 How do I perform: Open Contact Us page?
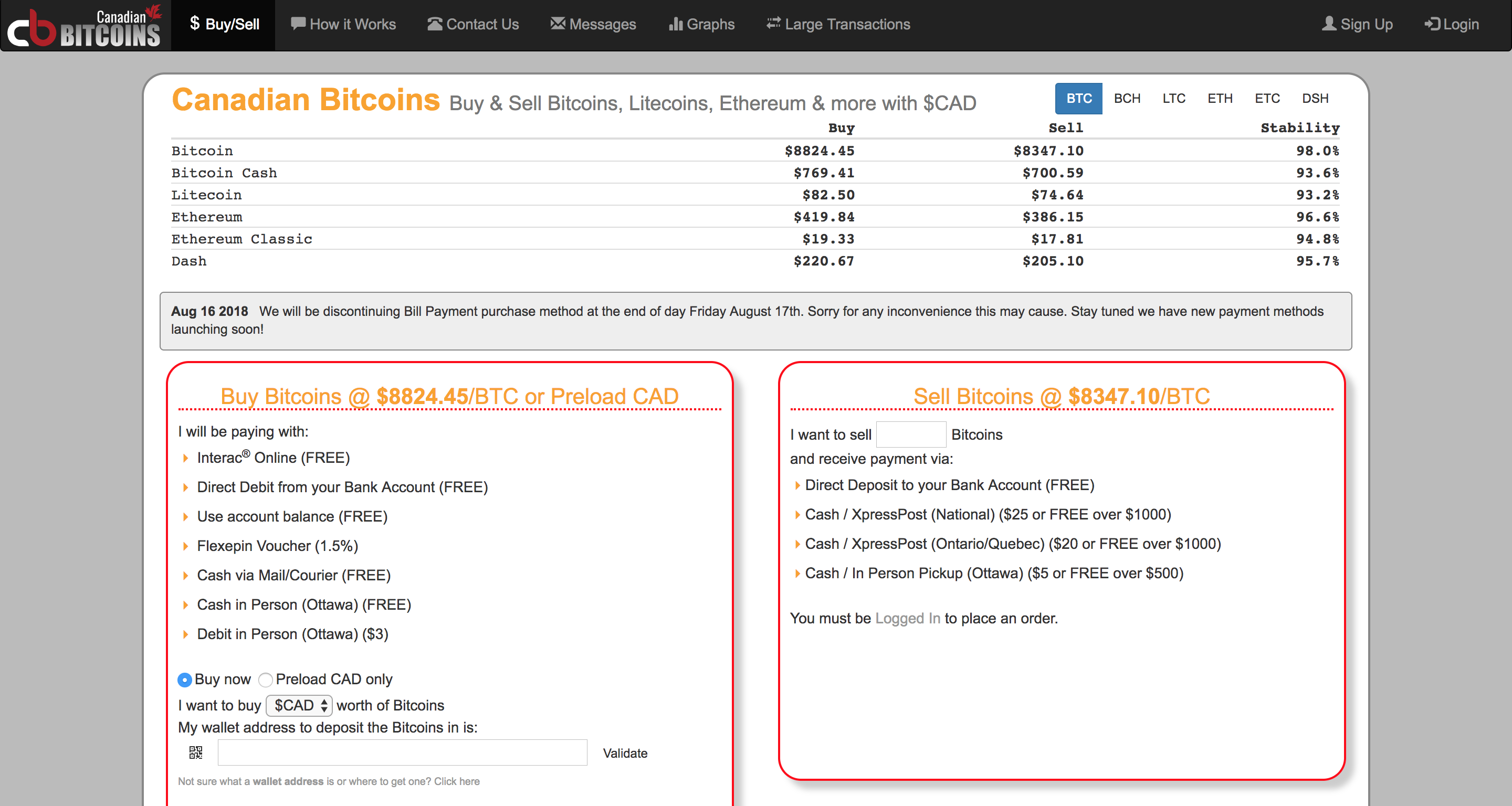pyautogui.click(x=473, y=24)
